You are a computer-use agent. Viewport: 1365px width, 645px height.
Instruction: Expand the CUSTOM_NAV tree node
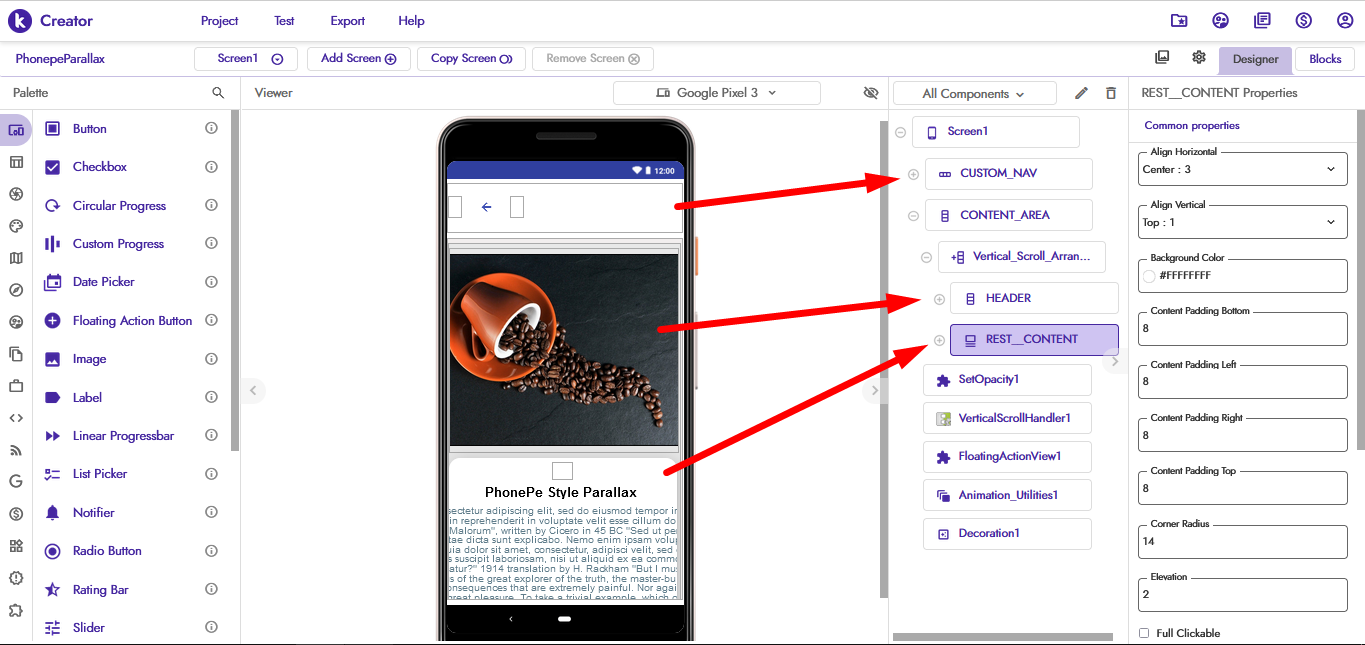coord(913,175)
